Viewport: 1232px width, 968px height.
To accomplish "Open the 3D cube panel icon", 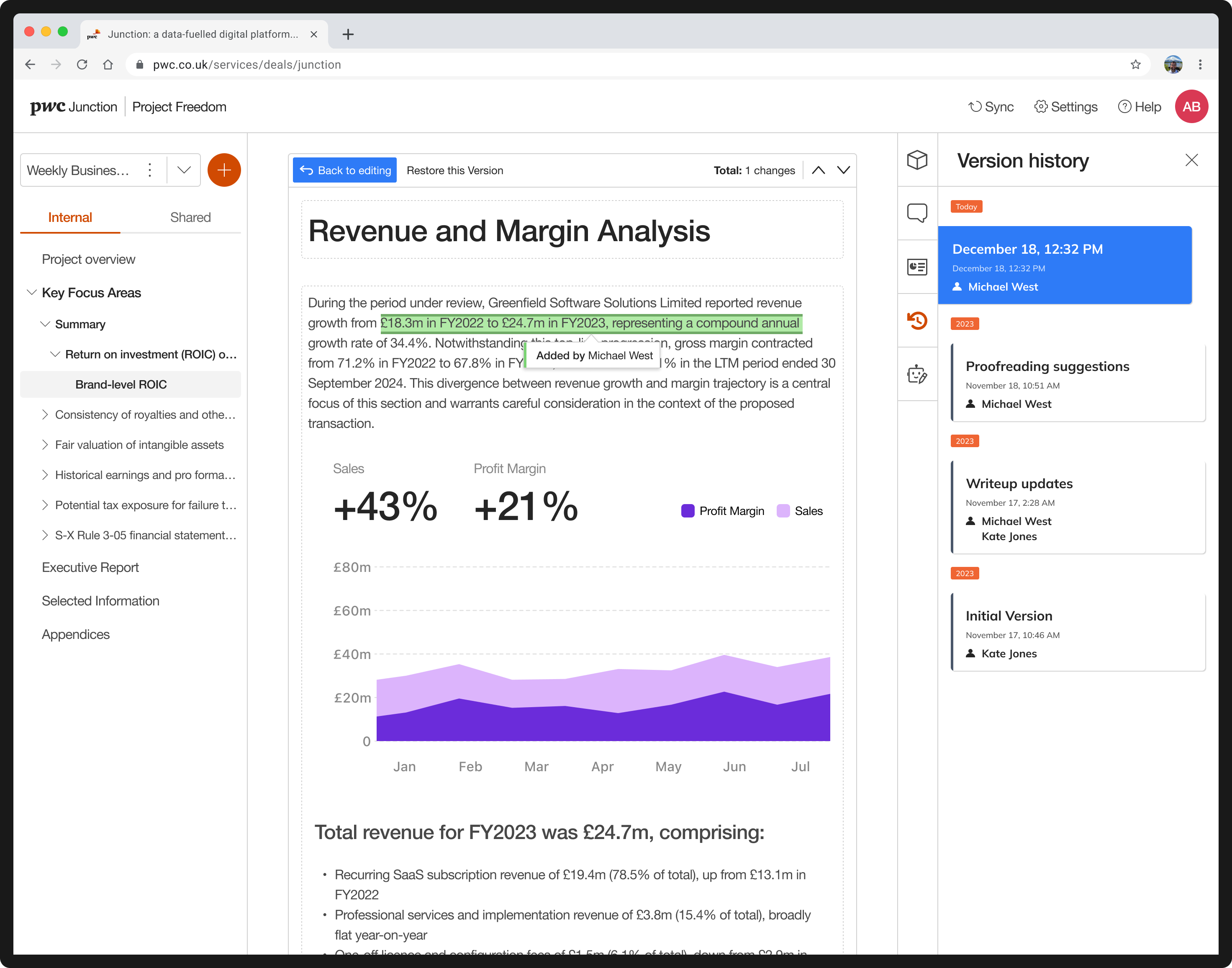I will [916, 160].
